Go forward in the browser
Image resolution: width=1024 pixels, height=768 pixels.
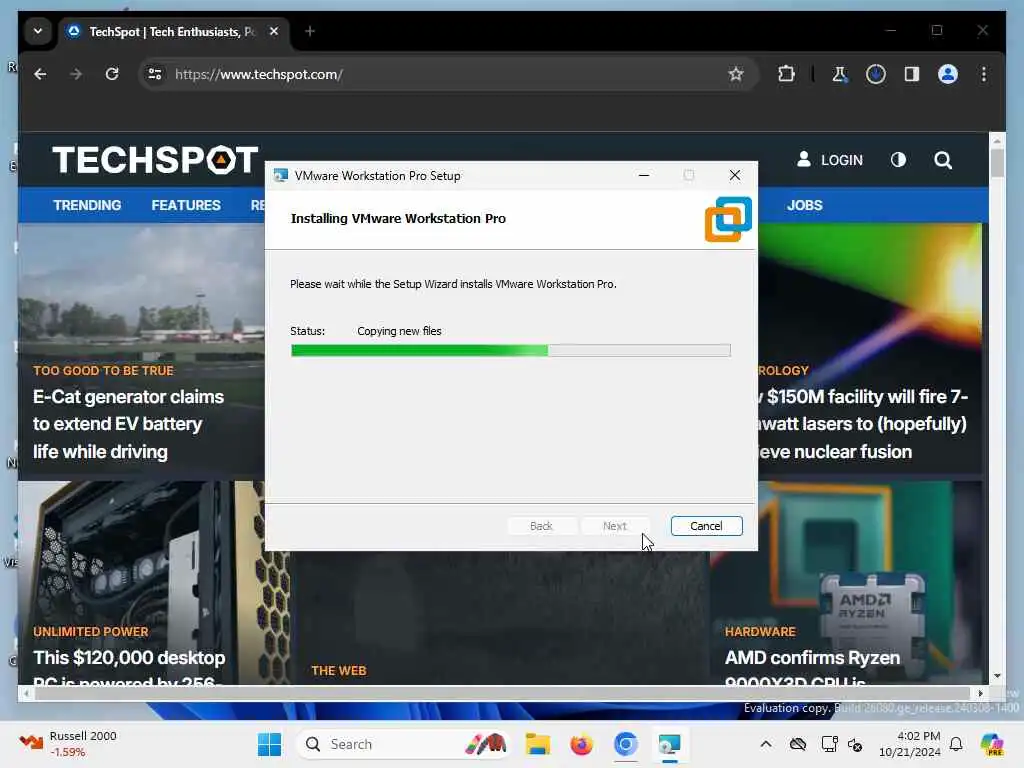click(76, 74)
